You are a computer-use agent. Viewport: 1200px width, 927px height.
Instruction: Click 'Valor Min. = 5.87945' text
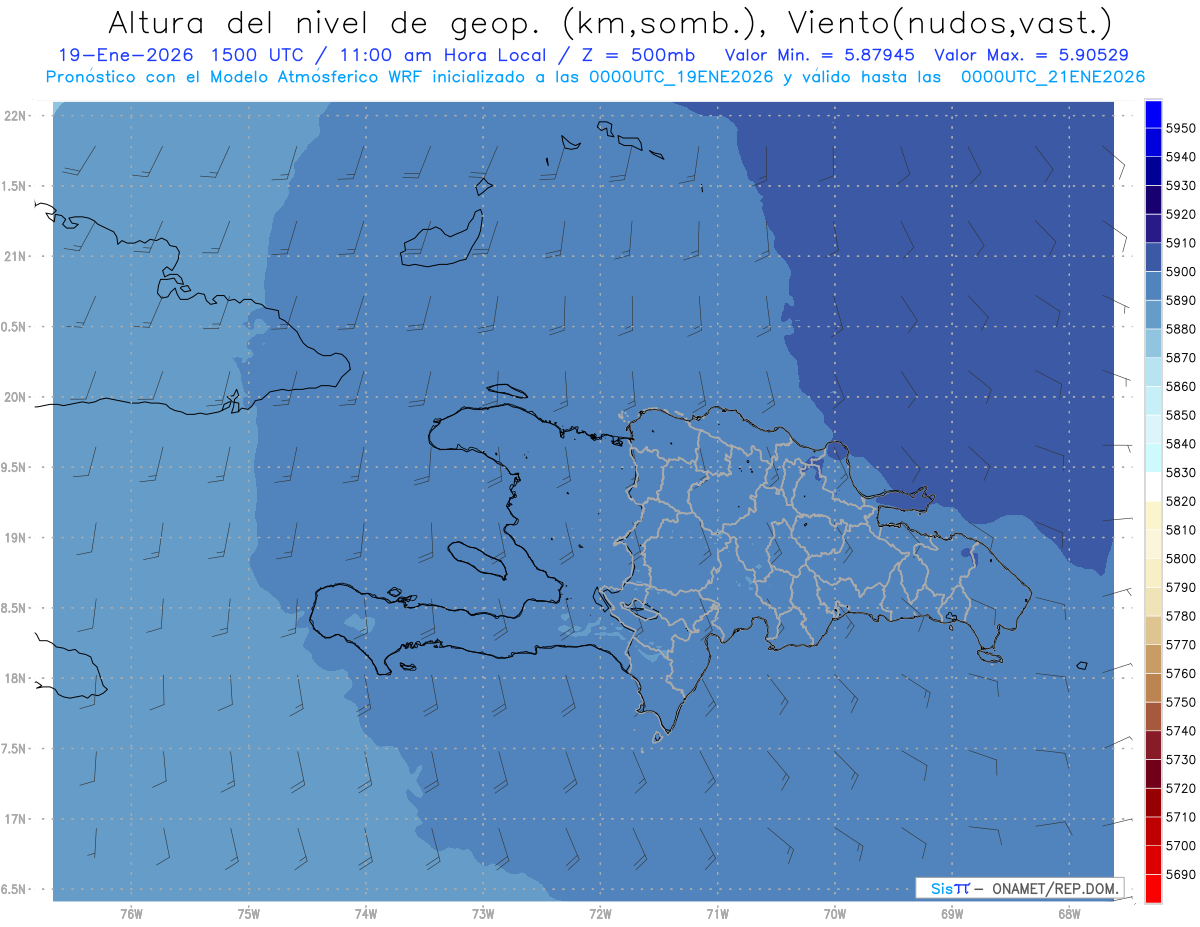click(820, 54)
